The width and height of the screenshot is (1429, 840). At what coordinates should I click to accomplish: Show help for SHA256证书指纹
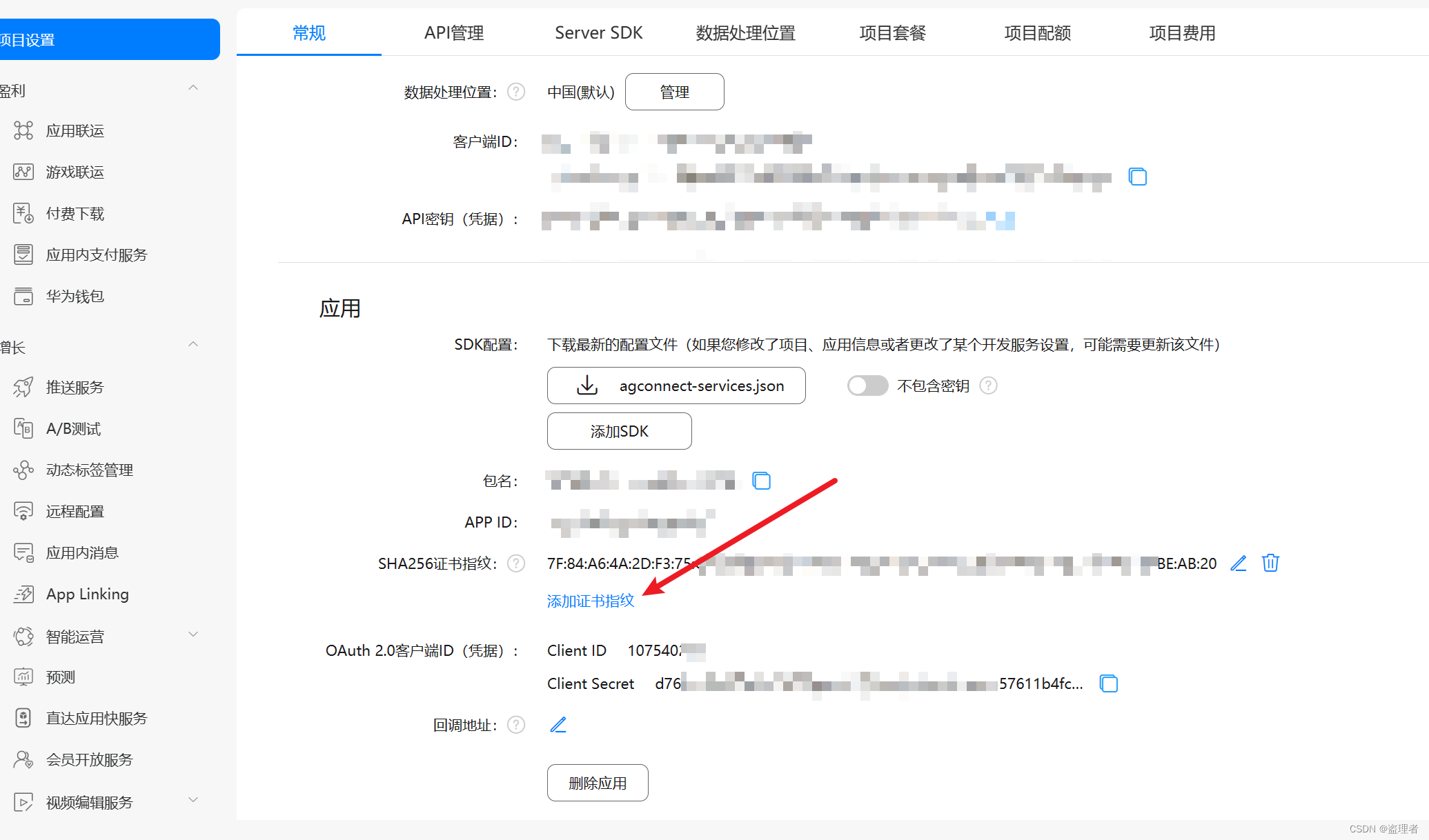(x=516, y=563)
